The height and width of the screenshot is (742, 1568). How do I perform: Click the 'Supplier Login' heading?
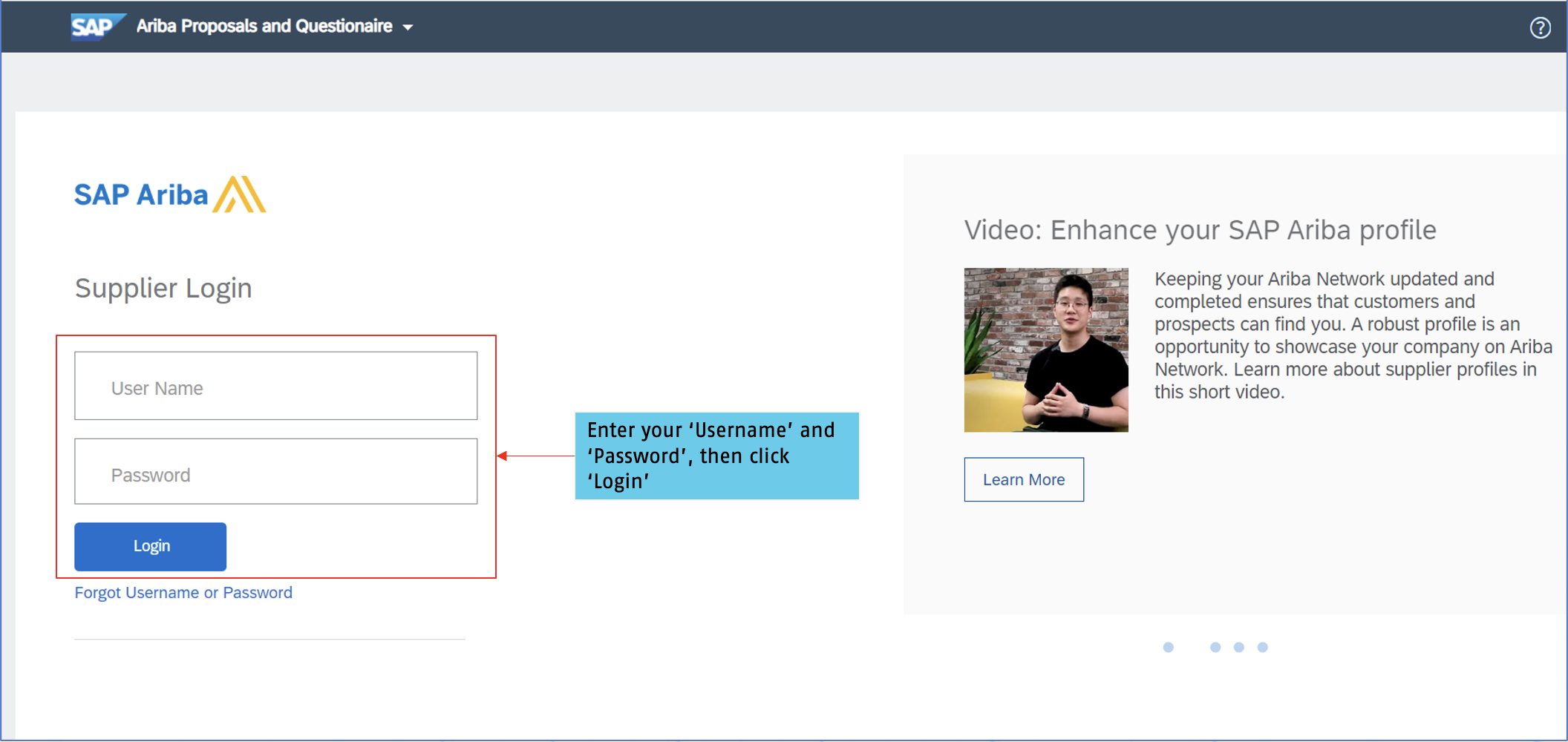click(x=163, y=288)
